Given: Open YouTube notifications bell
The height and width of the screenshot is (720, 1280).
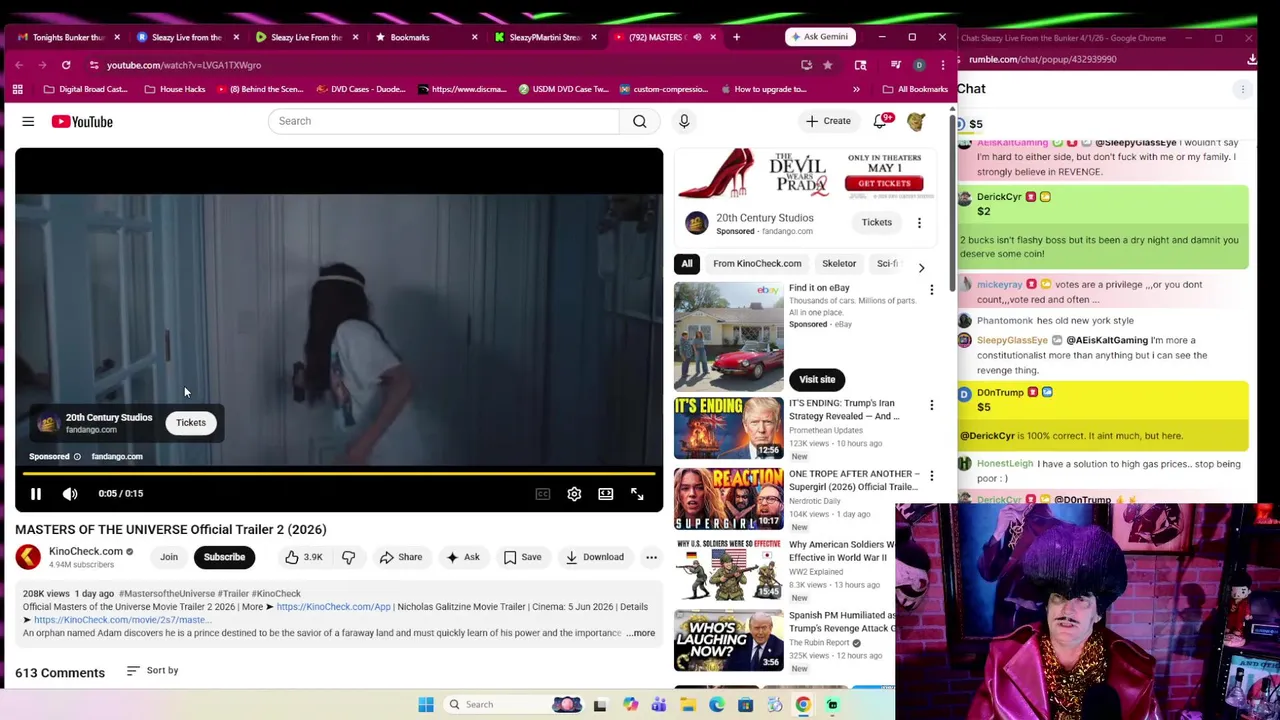Looking at the screenshot, I should [x=881, y=121].
